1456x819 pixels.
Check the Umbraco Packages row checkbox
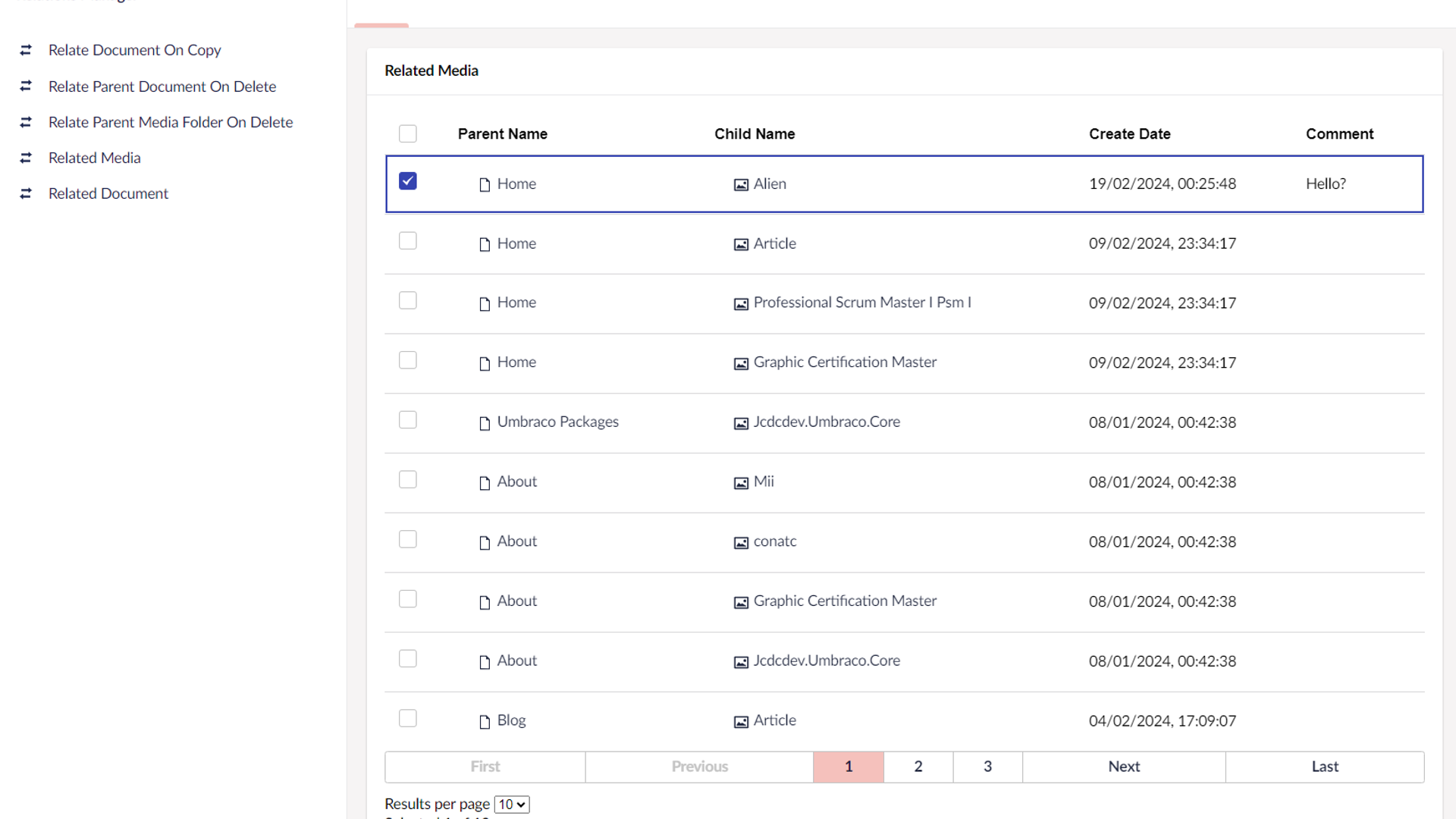tap(408, 420)
